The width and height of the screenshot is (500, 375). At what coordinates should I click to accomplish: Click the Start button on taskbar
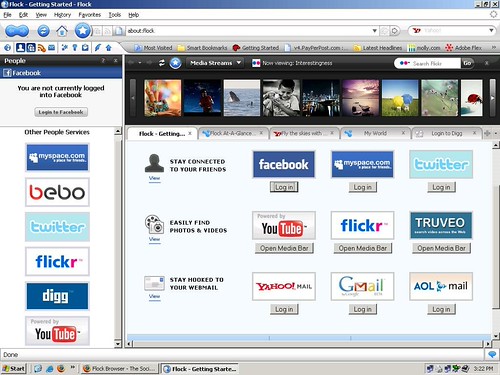pos(13,369)
